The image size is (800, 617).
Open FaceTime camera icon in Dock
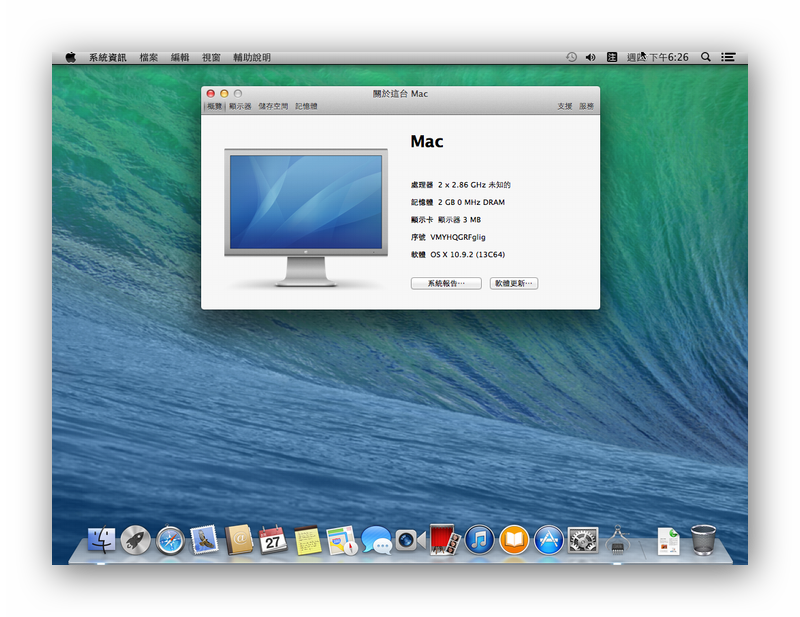pyautogui.click(x=410, y=540)
